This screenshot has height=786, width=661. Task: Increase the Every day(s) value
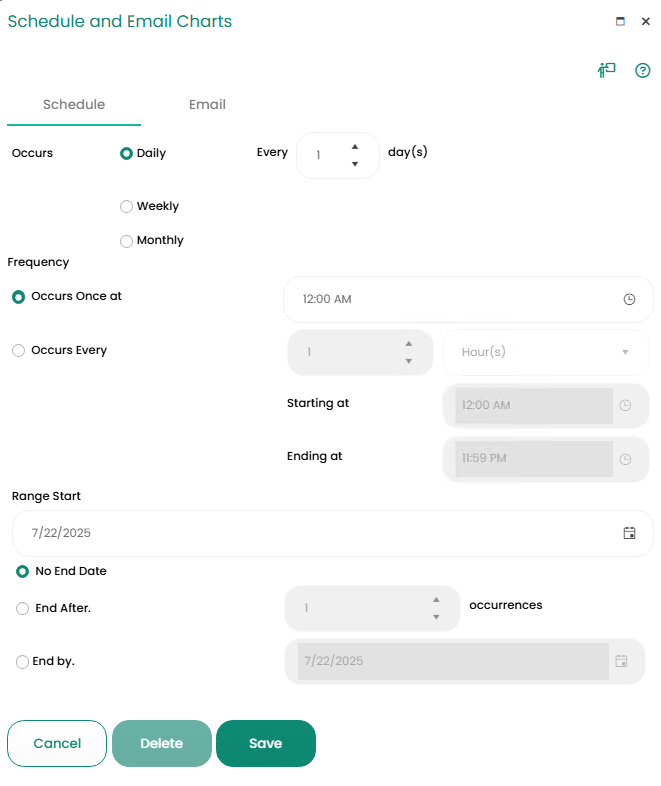tap(355, 146)
